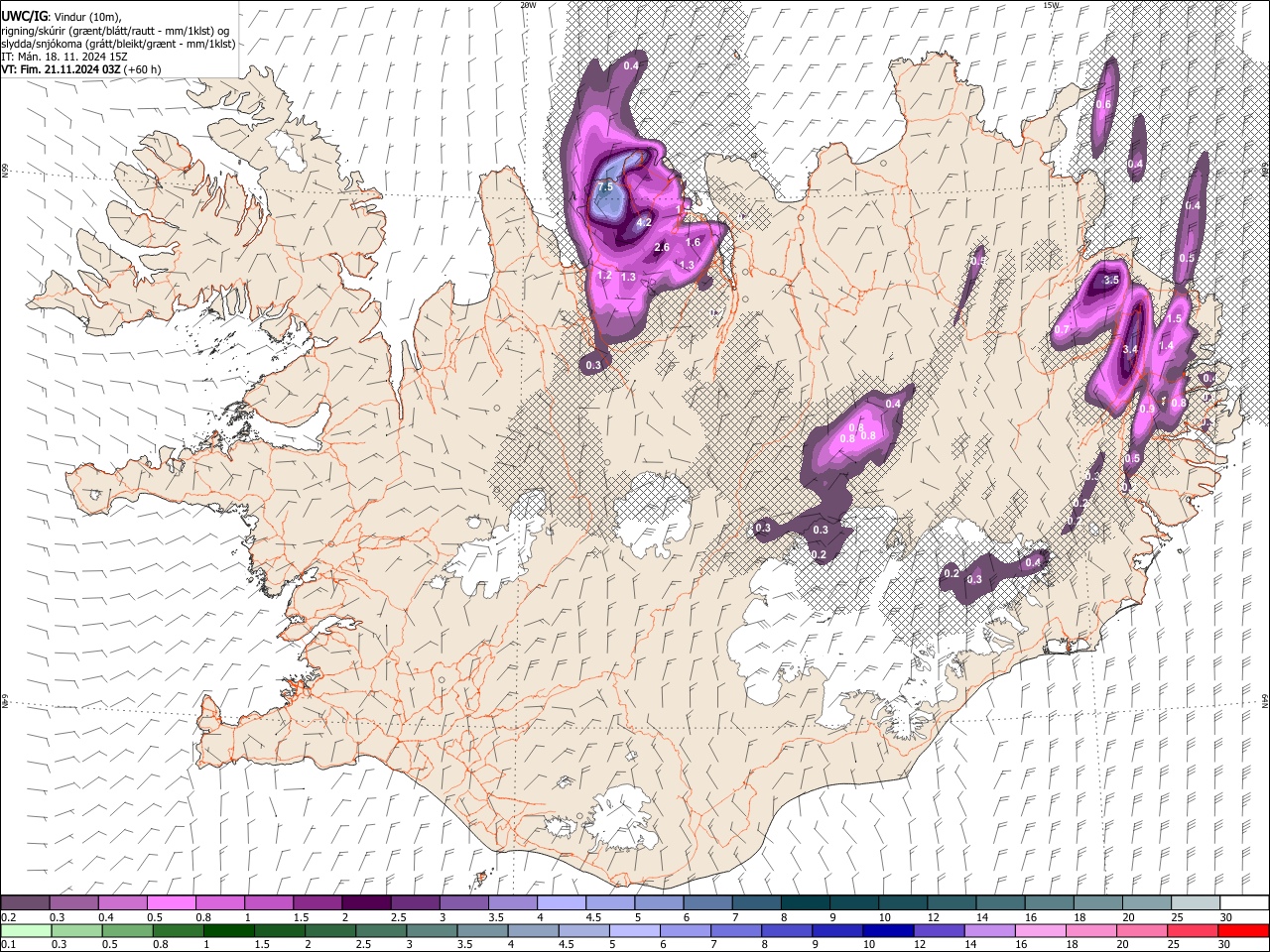Image resolution: width=1270 pixels, height=952 pixels.
Task: Select the dark green 1–1.5 rain swatch
Action: [x=228, y=930]
